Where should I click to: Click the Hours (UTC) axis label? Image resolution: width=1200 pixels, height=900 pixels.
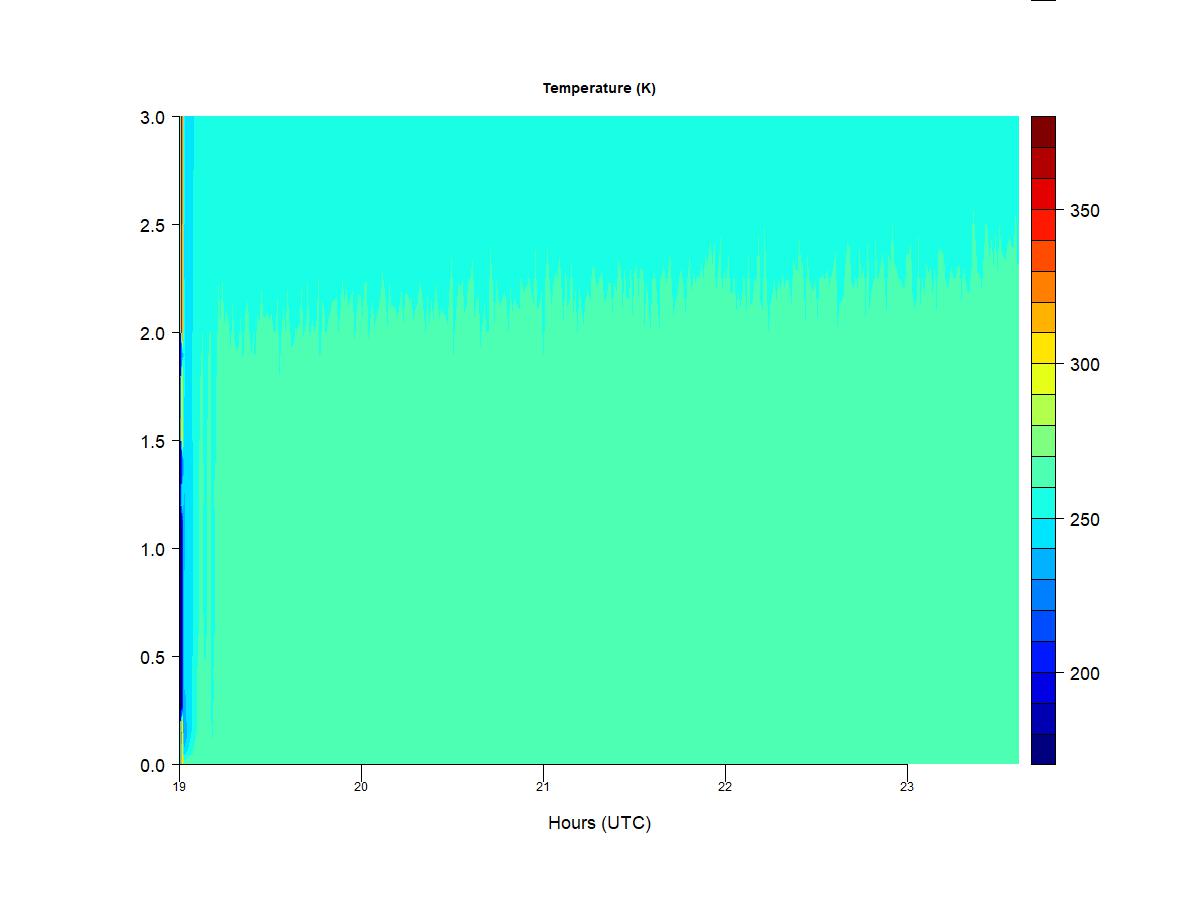(x=599, y=823)
